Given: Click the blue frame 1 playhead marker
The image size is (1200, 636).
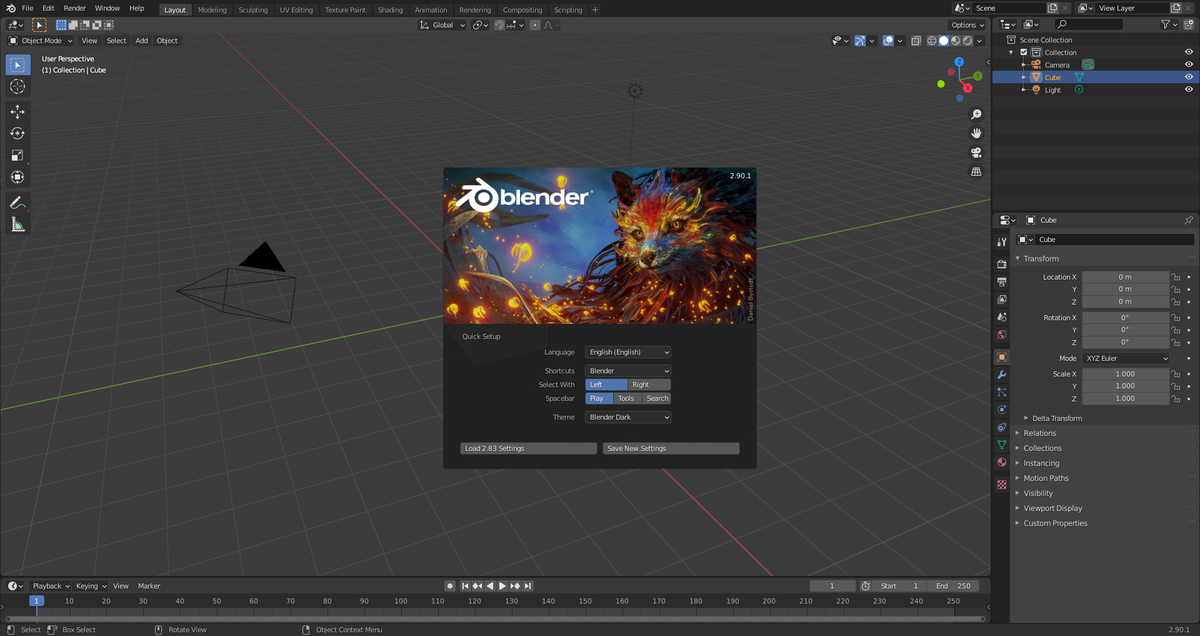Looking at the screenshot, I should [x=37, y=601].
